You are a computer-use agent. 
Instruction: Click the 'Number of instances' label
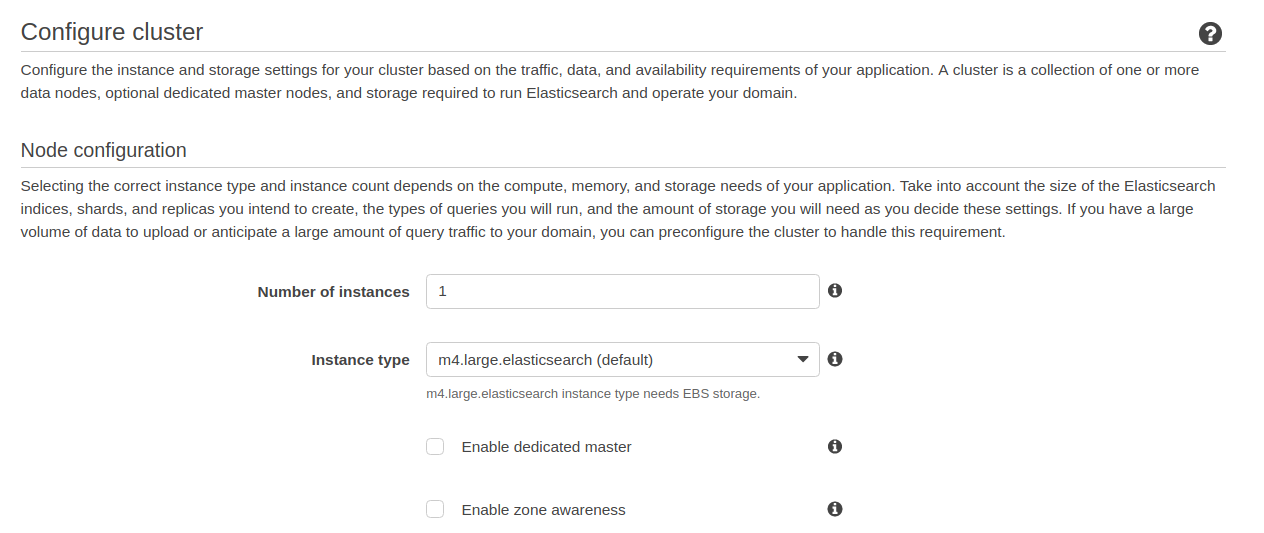(333, 292)
